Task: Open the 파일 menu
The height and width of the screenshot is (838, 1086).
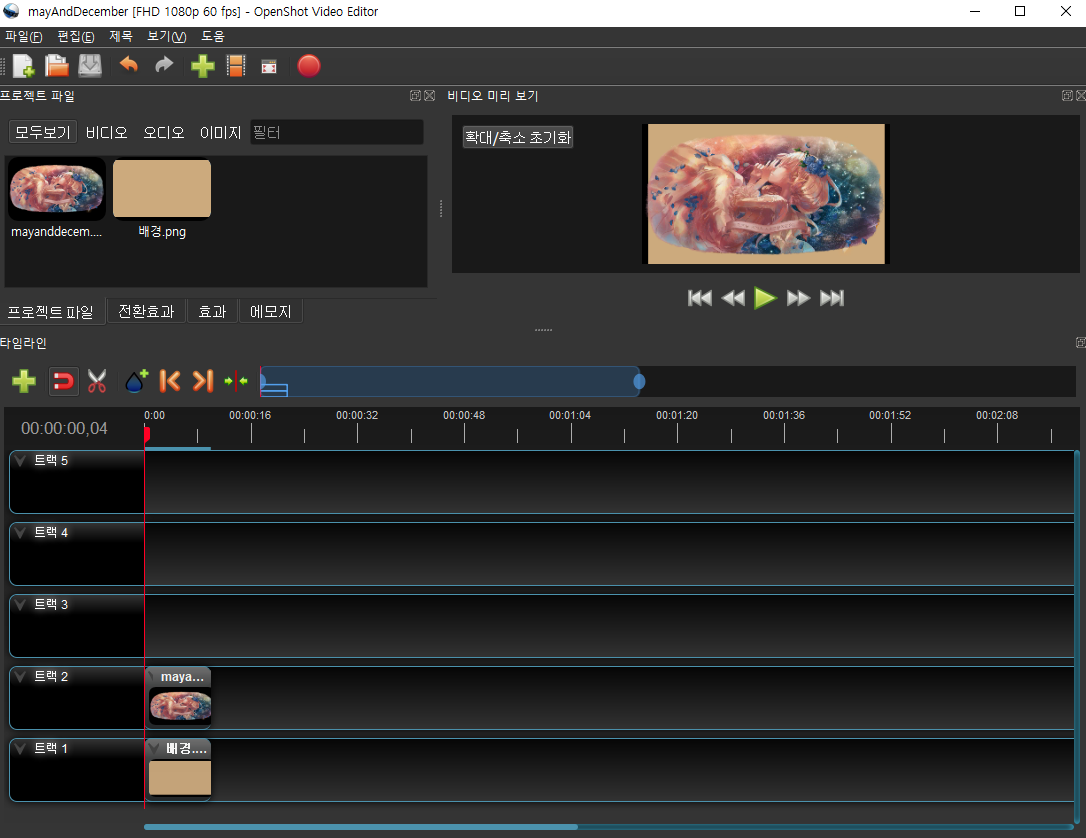Action: click(24, 37)
